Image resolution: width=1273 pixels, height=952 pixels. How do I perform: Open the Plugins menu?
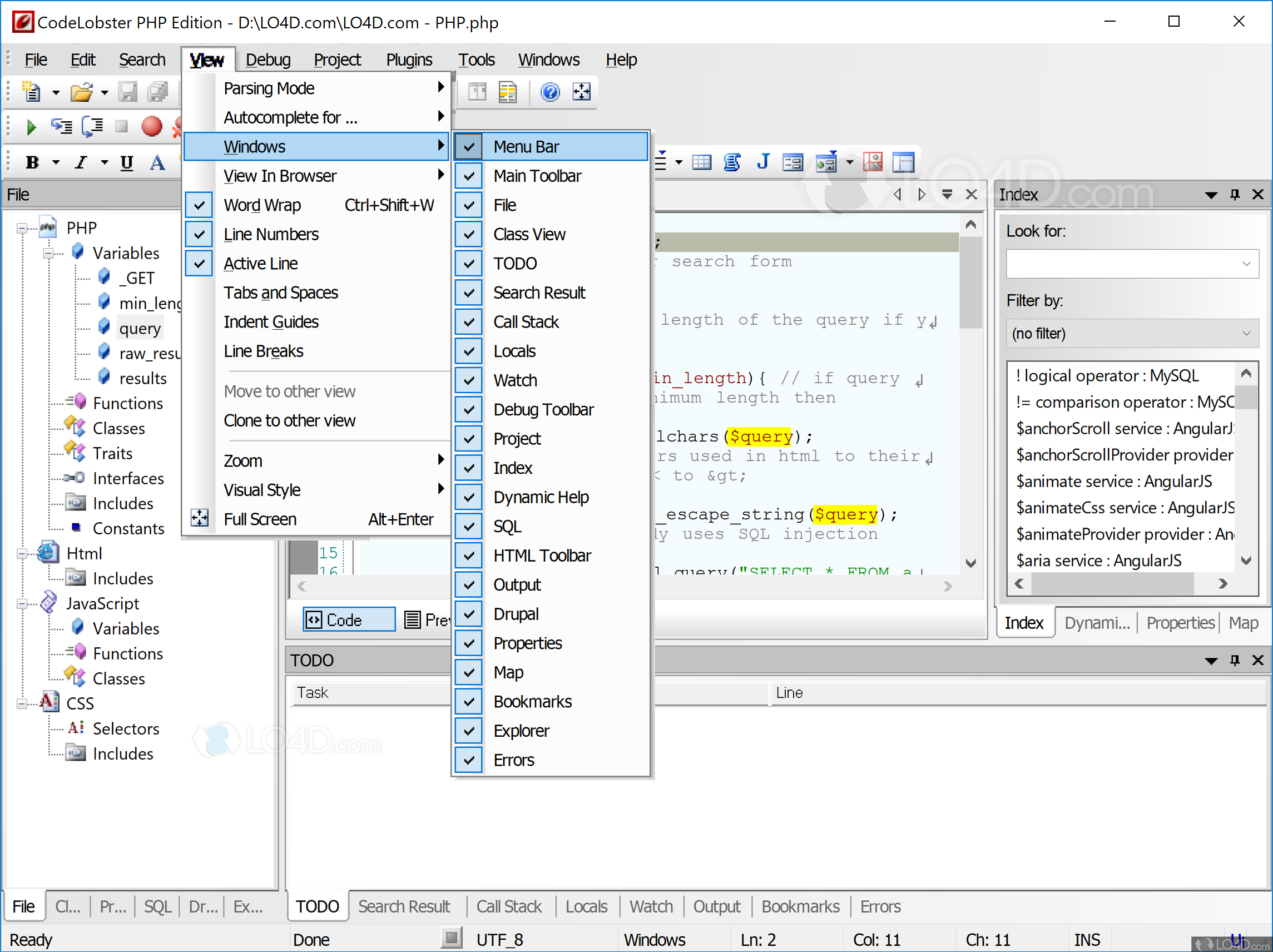tap(409, 60)
